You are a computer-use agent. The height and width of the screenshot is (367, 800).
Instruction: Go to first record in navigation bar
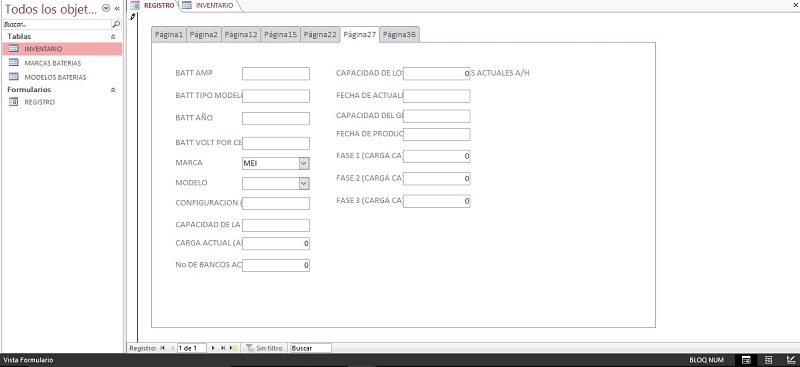[163, 348]
